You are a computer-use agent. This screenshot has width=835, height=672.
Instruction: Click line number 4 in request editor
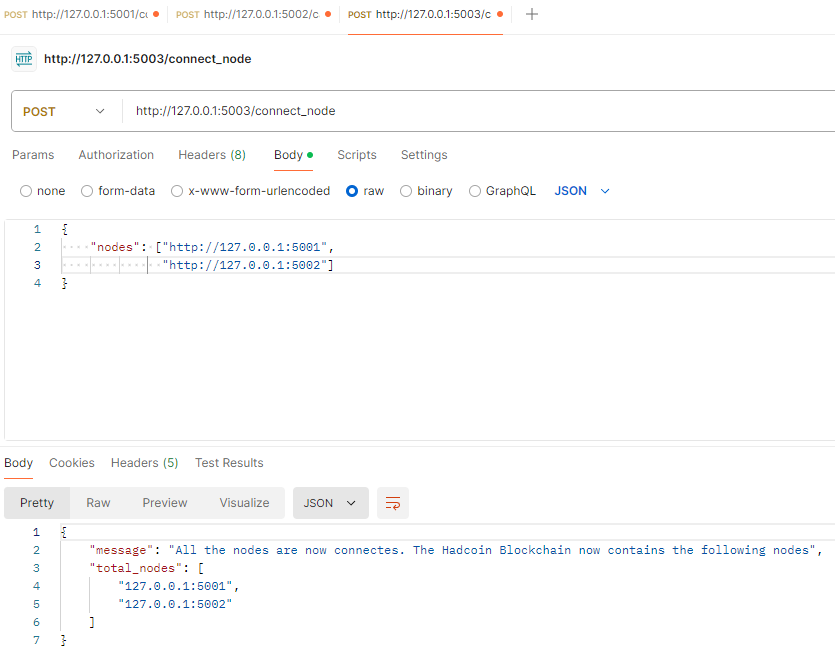click(37, 283)
